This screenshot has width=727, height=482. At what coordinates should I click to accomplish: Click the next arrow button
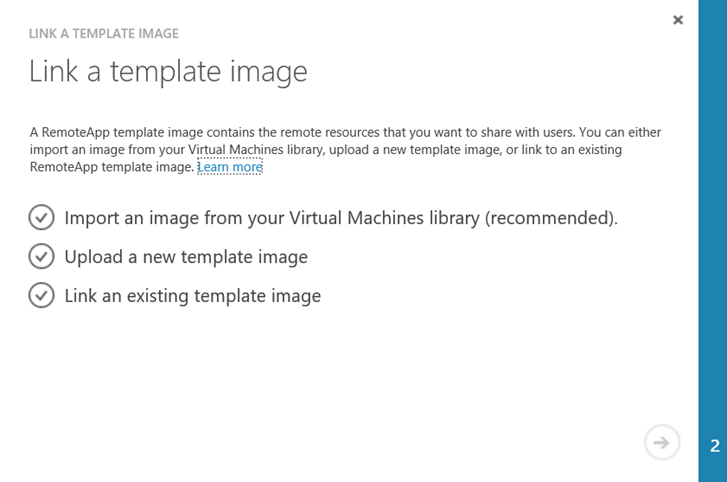point(662,443)
